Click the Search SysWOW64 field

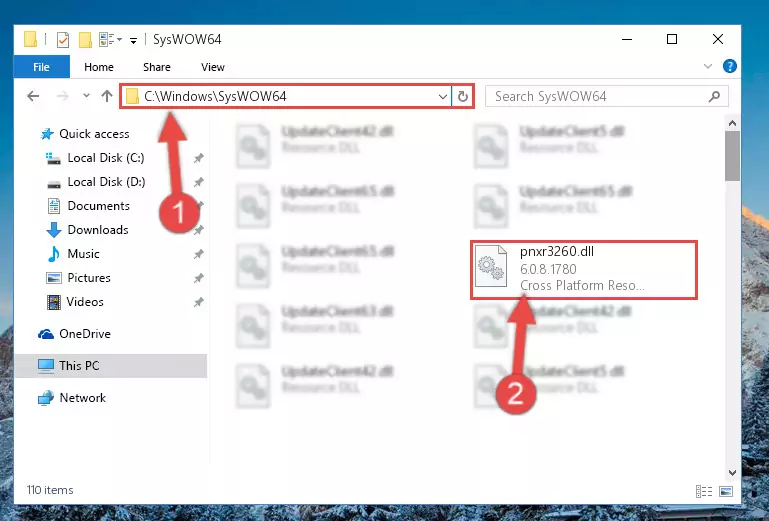coord(607,96)
